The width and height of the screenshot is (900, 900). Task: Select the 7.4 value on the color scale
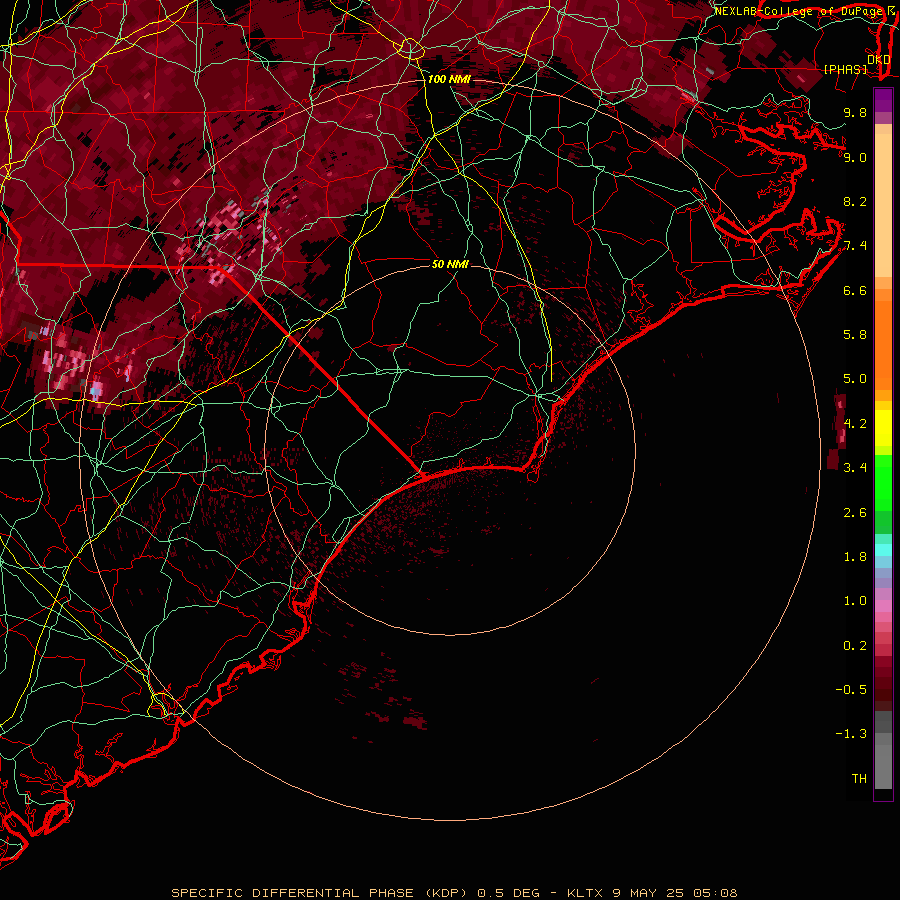click(855, 246)
